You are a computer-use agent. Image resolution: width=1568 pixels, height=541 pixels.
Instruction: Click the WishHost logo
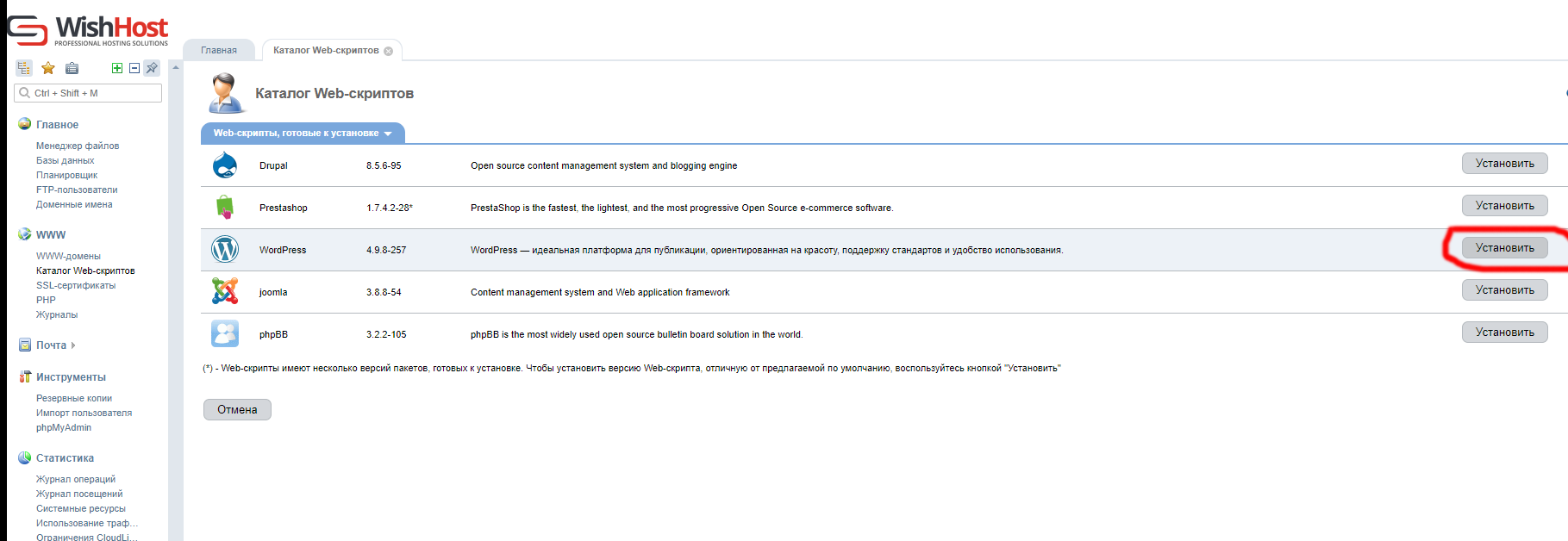pyautogui.click(x=88, y=30)
